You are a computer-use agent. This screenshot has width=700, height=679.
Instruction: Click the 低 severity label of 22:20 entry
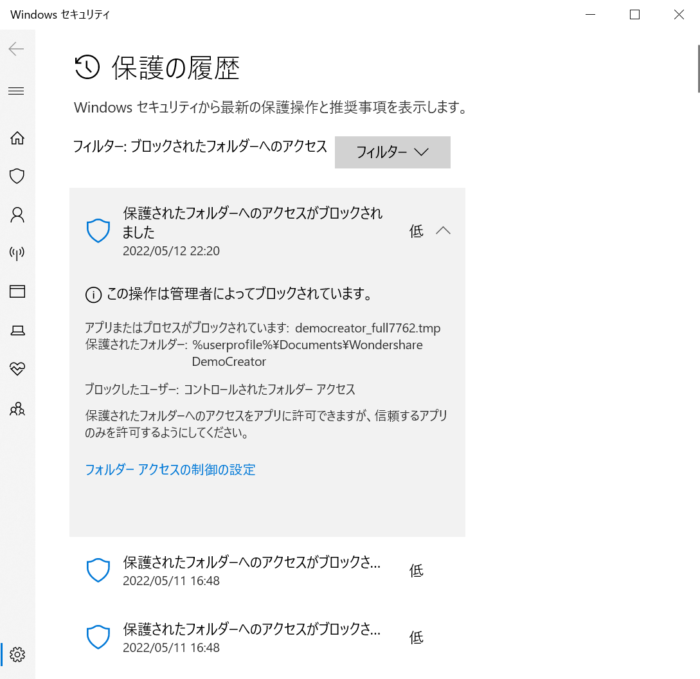pos(416,231)
